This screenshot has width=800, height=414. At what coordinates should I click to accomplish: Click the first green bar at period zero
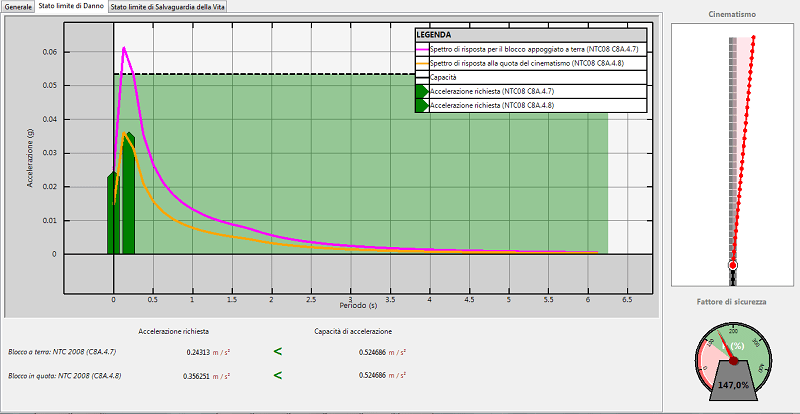coord(113,215)
